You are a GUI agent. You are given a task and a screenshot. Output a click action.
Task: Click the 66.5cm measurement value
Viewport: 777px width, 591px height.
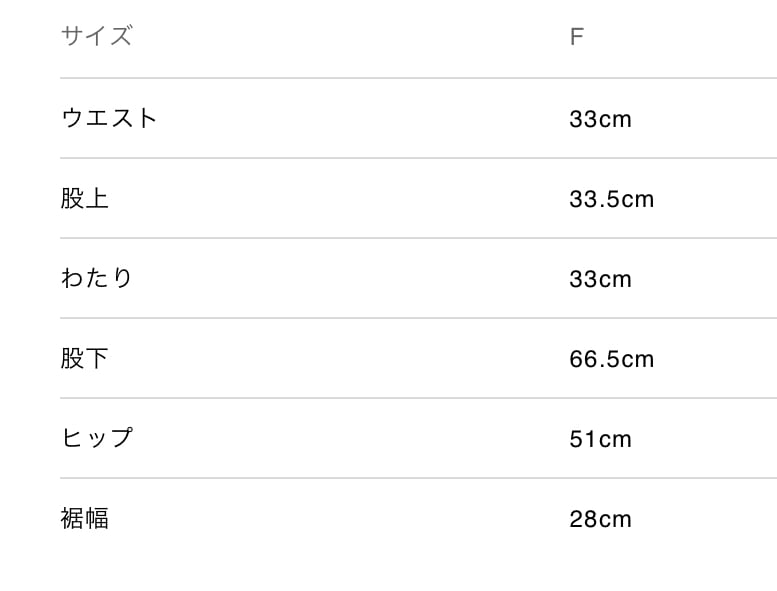pos(611,359)
